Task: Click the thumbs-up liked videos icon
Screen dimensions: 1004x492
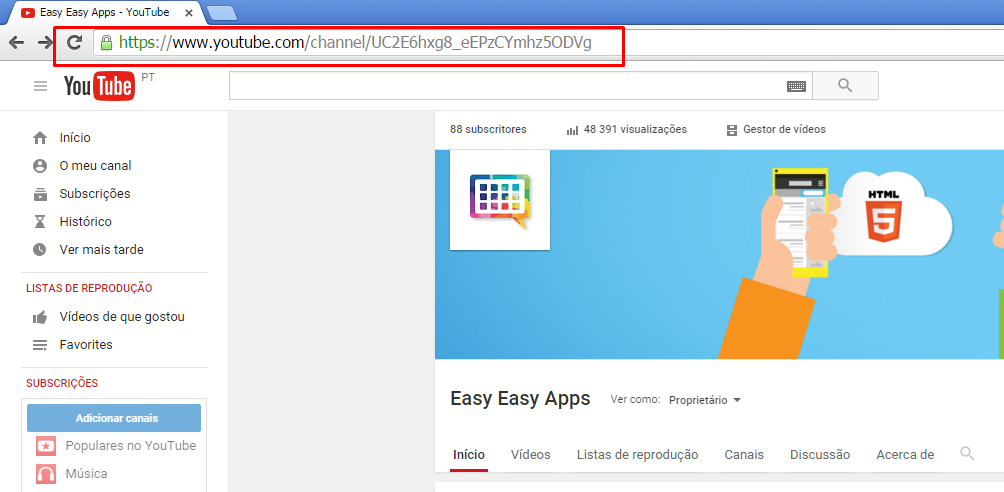Action: [40, 316]
